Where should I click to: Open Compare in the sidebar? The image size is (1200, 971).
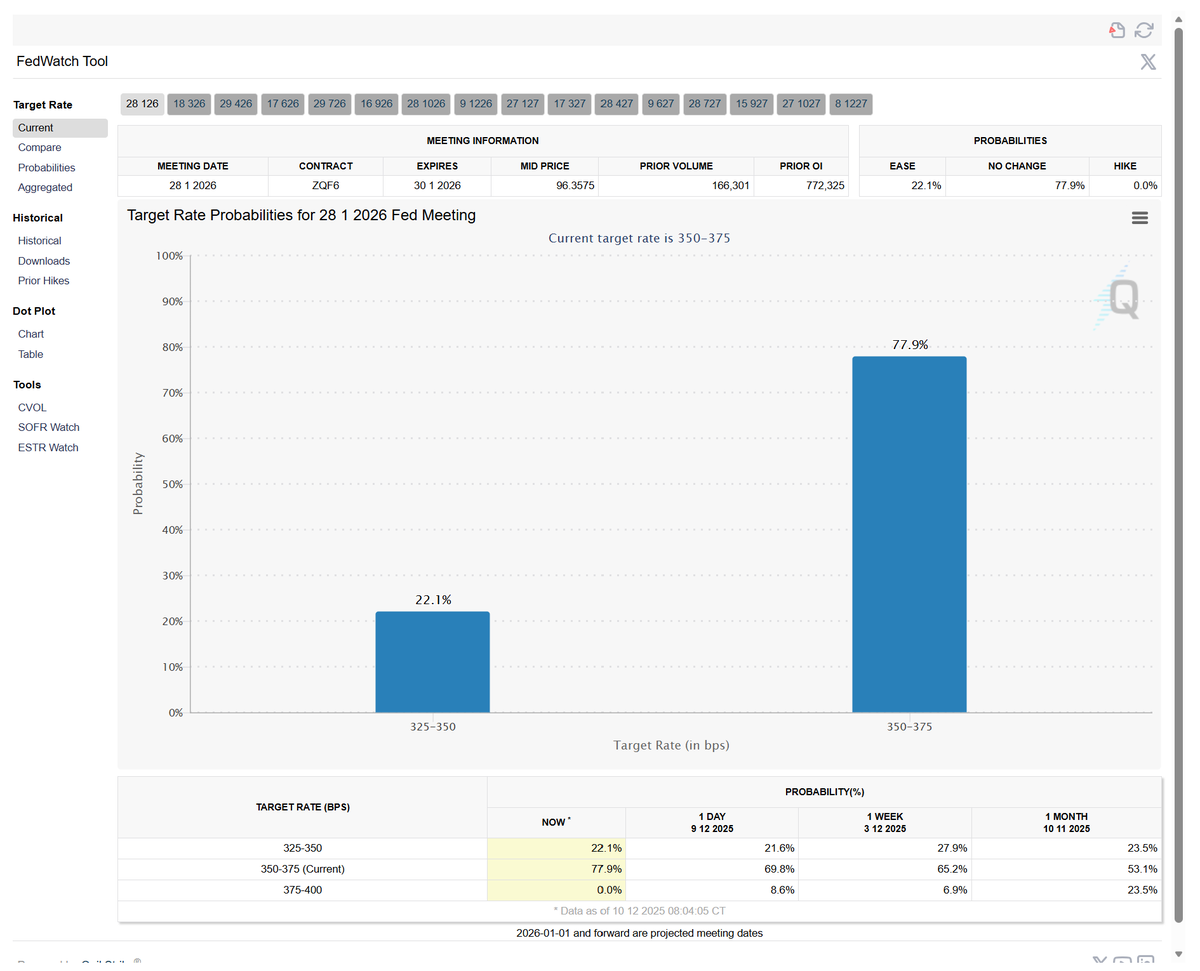pos(39,148)
